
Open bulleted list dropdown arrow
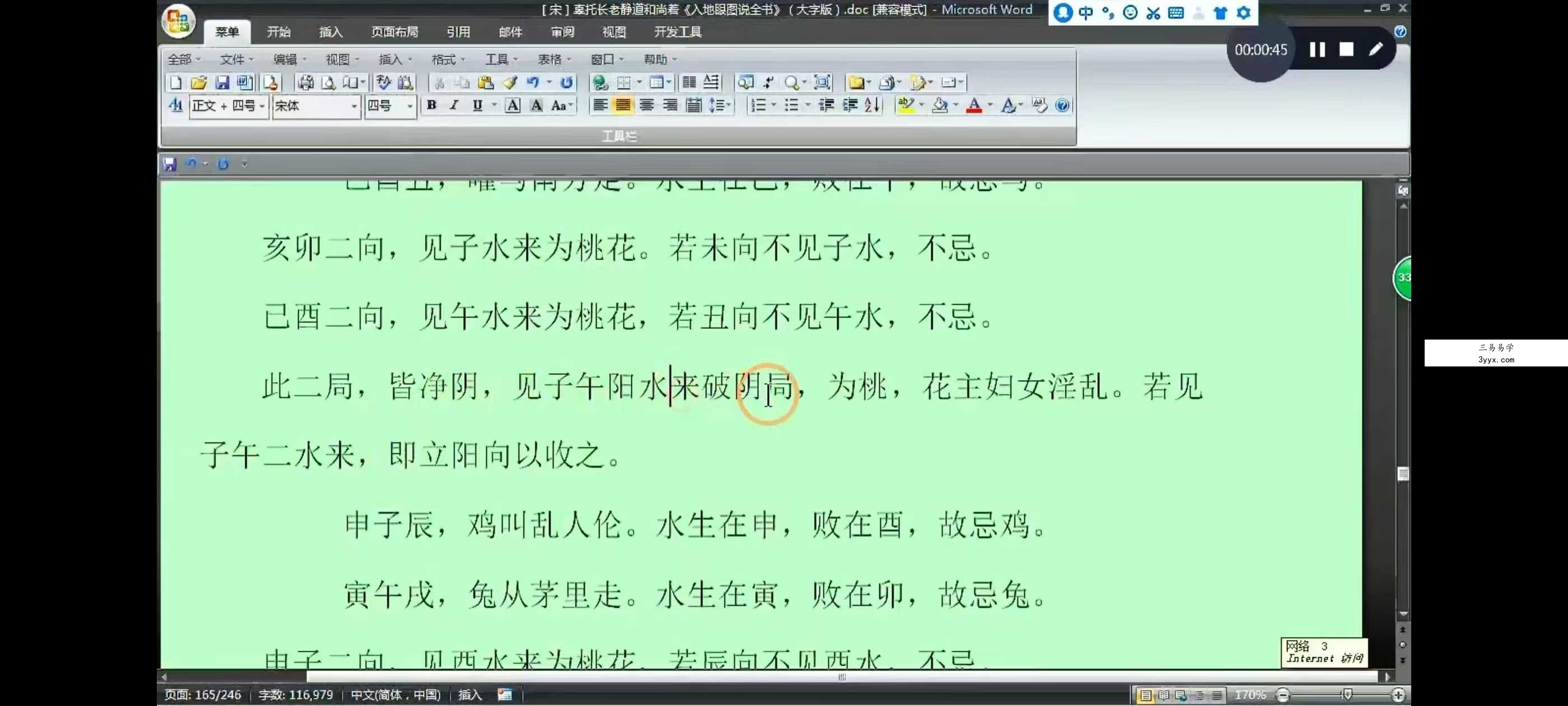click(x=807, y=105)
